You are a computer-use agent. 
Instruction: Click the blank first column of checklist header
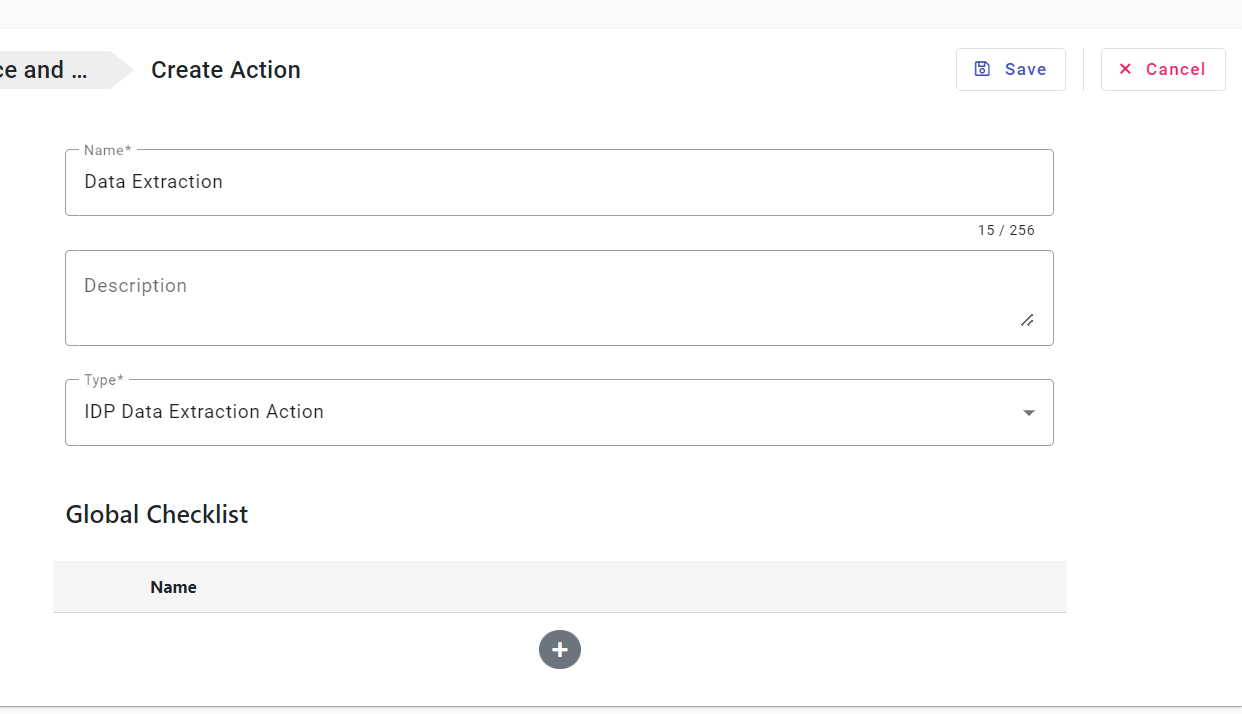tap(95, 587)
